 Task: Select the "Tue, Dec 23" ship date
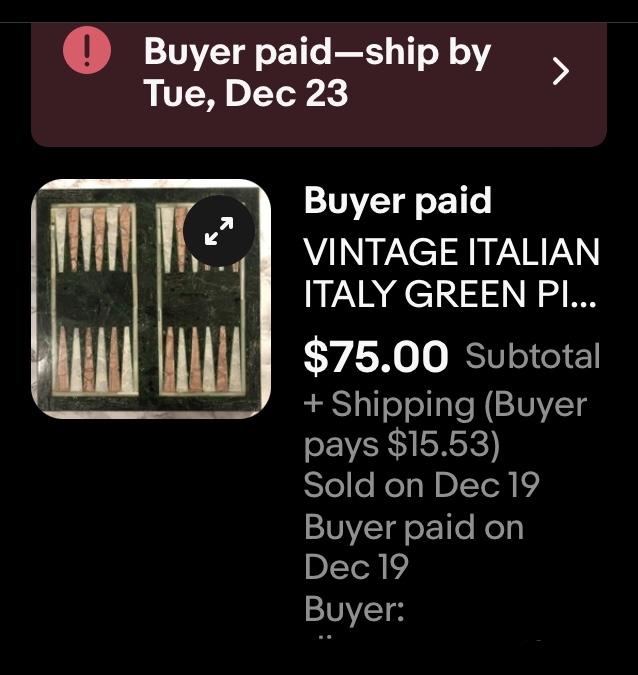(x=246, y=94)
